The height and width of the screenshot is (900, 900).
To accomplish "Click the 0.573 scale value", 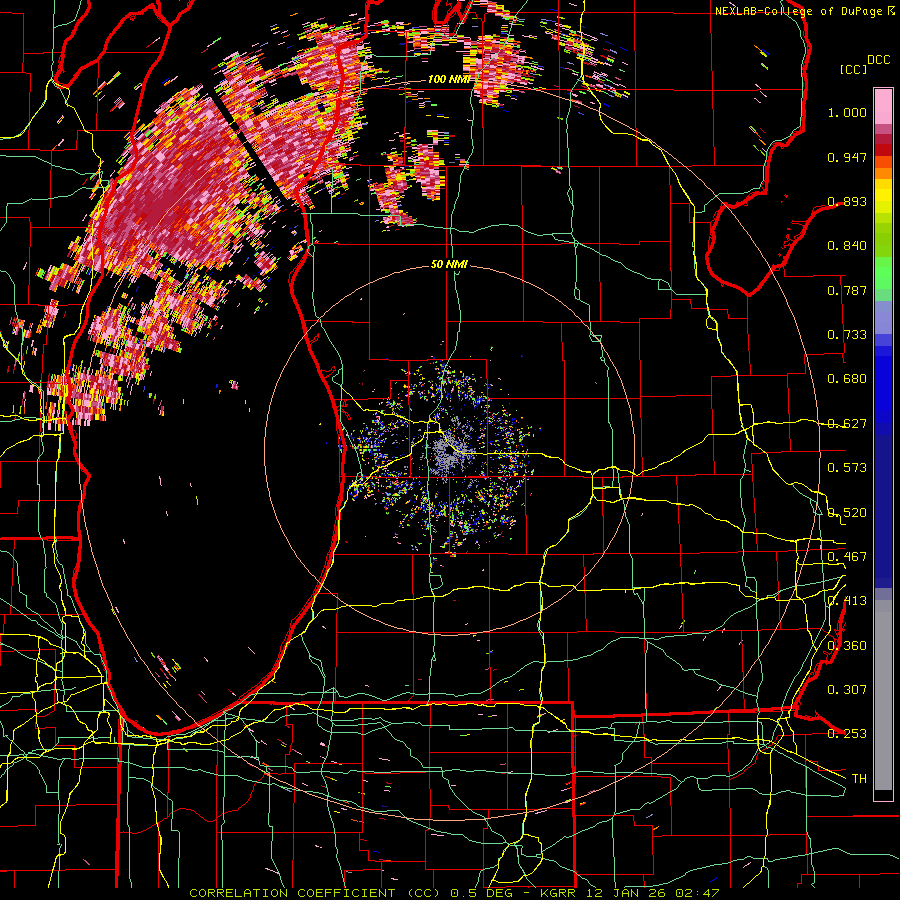I will [847, 468].
